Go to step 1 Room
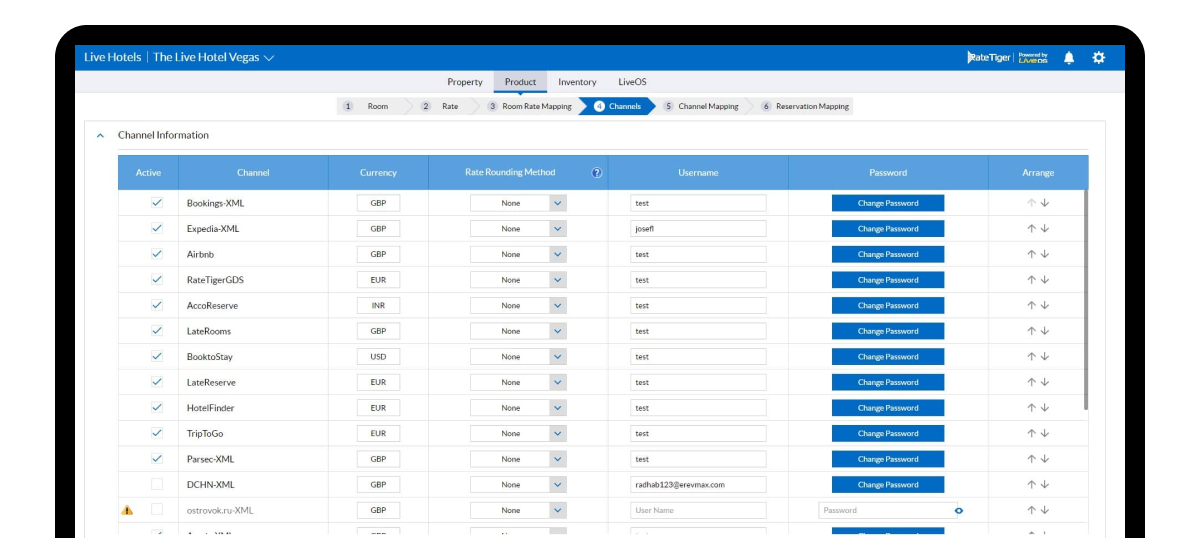 369,106
